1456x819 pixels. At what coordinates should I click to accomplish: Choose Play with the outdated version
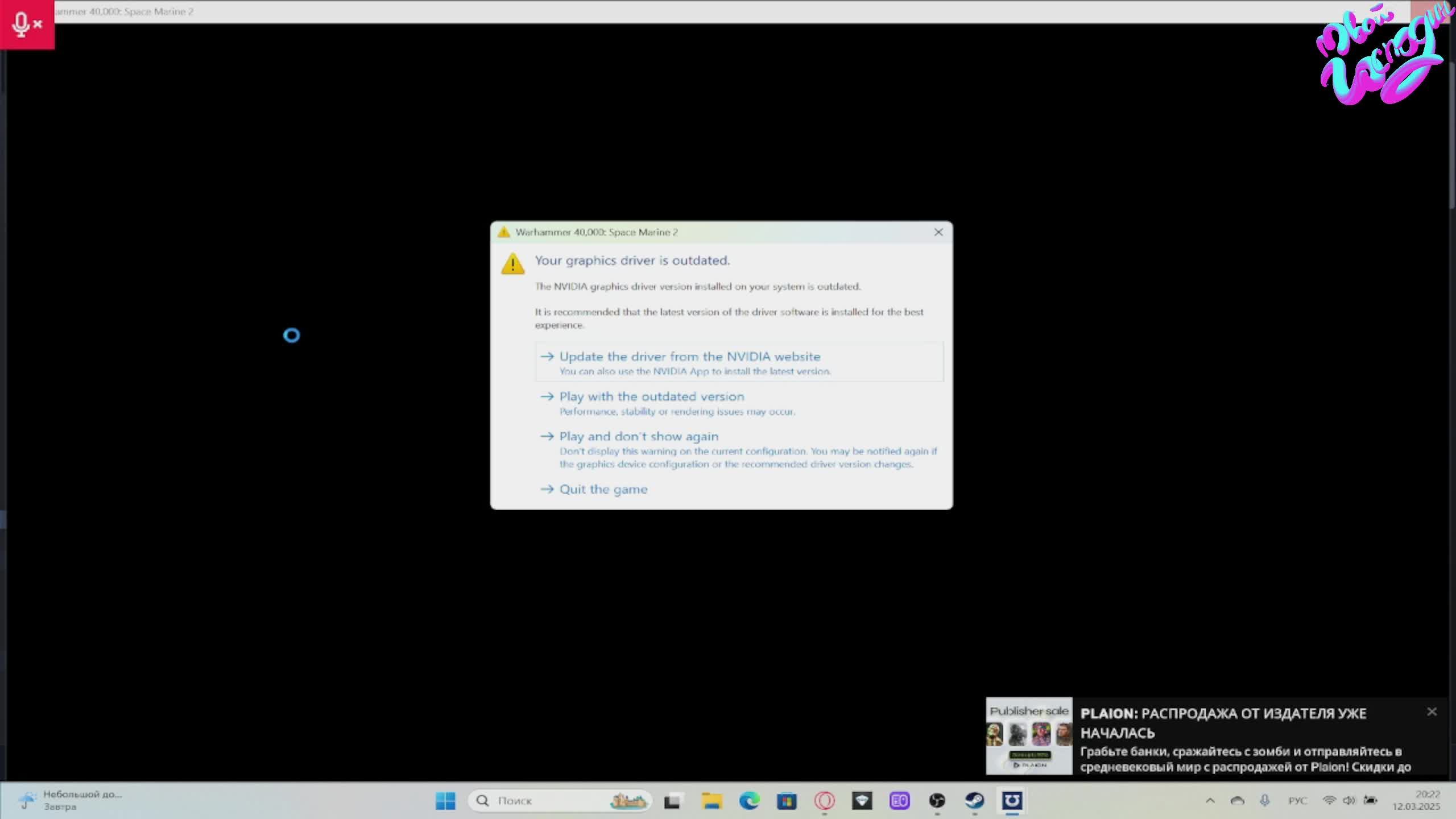click(651, 396)
